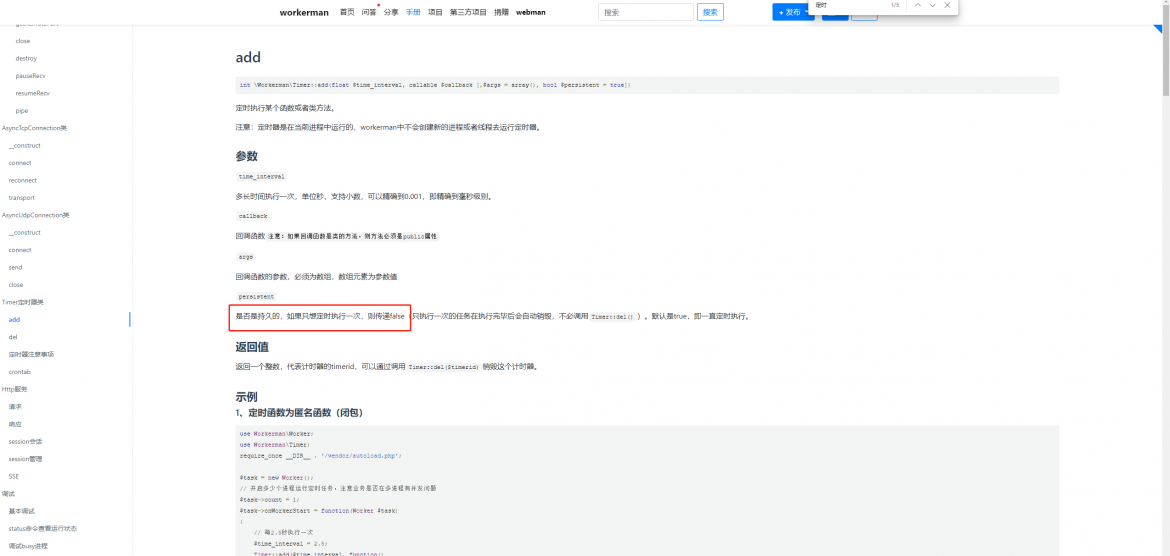This screenshot has height=556, width=1170.
Task: Open the workerman logo home link
Action: point(304,12)
